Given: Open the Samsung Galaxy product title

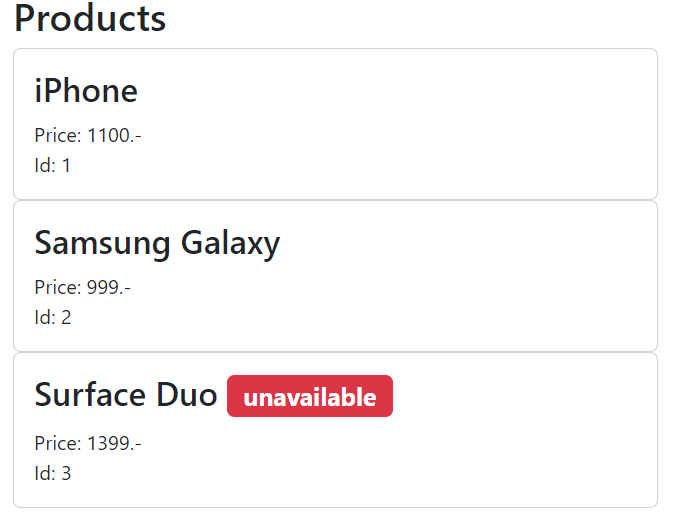Looking at the screenshot, I should [x=157, y=243].
